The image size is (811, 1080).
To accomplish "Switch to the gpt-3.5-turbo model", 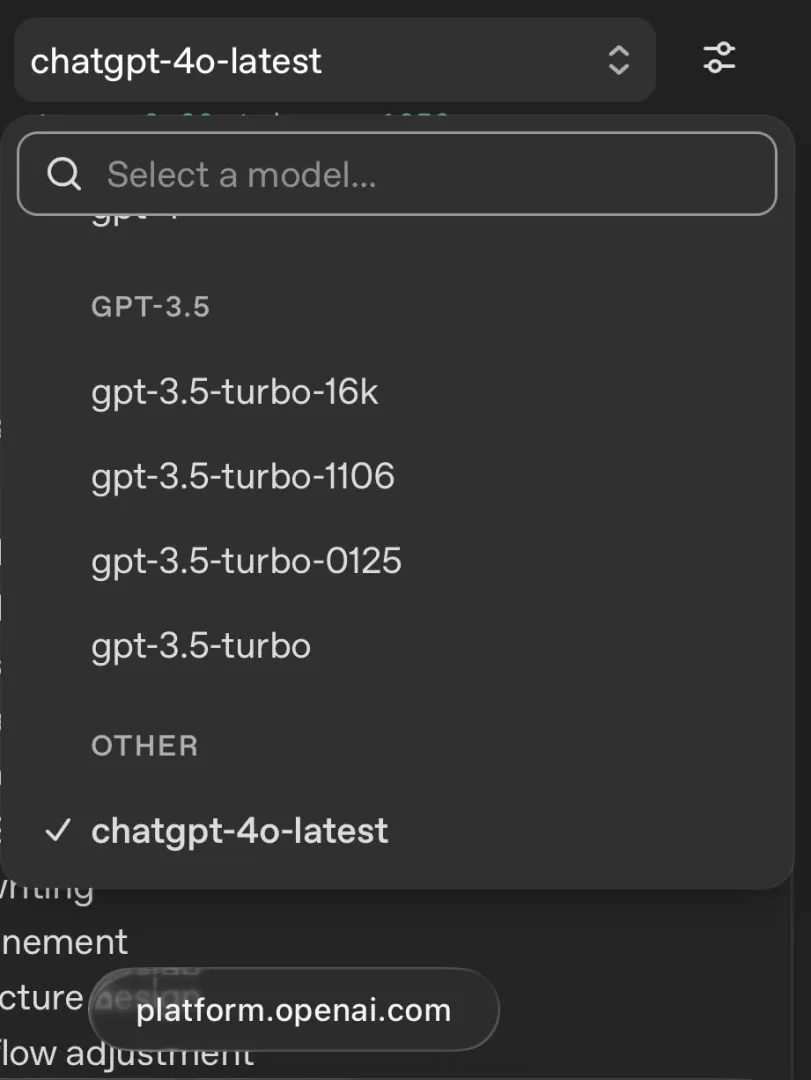I will click(x=201, y=646).
